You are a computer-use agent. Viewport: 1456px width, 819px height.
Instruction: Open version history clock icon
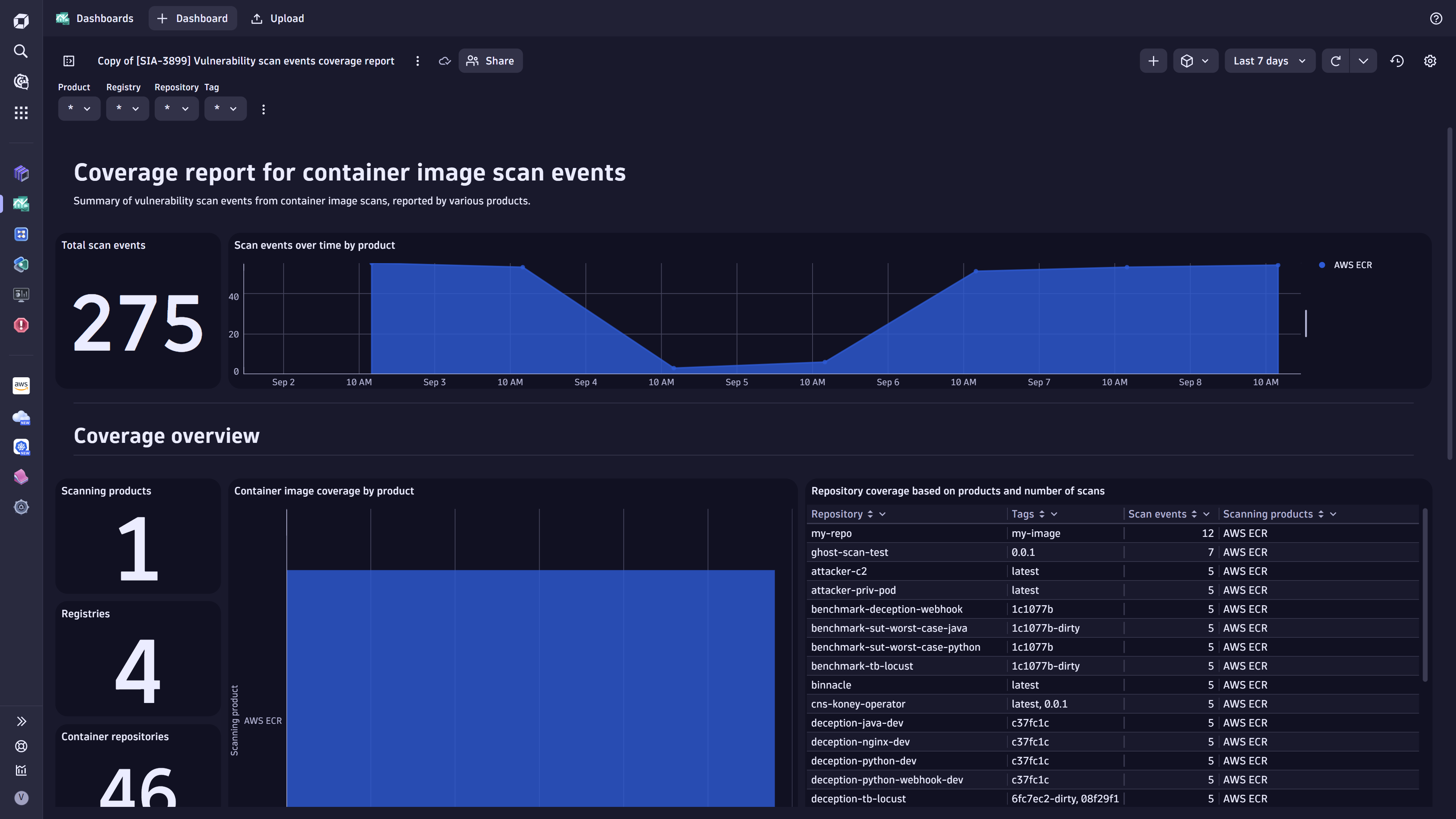(1397, 61)
